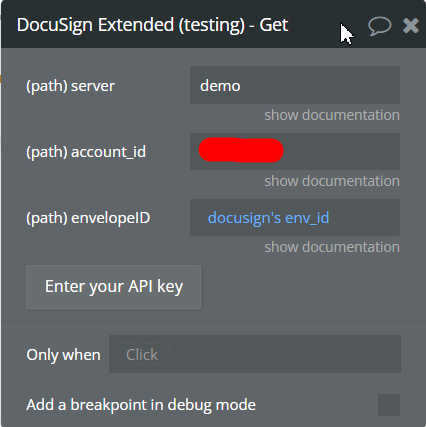Close the DocuSign Extended property panel

click(x=410, y=26)
